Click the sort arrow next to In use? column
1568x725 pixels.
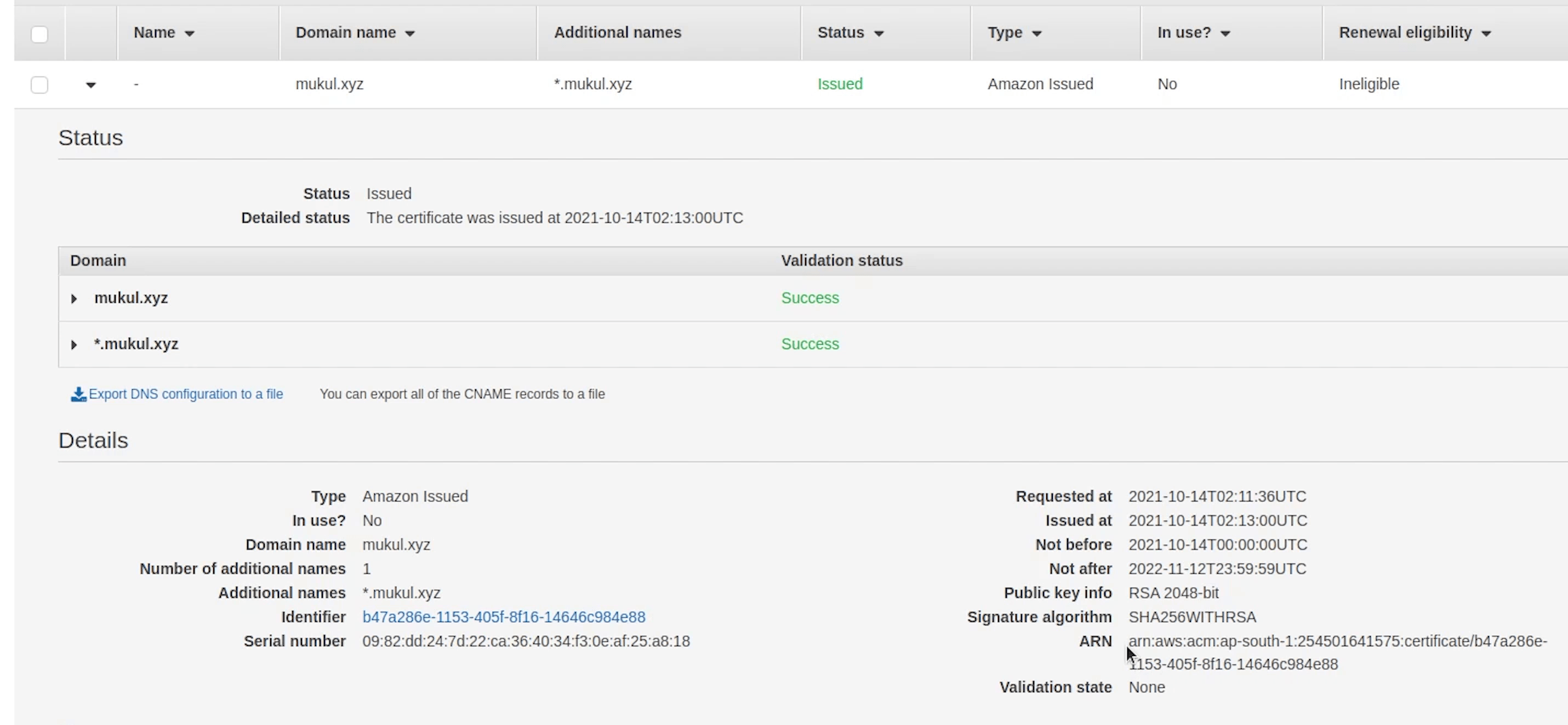pyautogui.click(x=1225, y=33)
